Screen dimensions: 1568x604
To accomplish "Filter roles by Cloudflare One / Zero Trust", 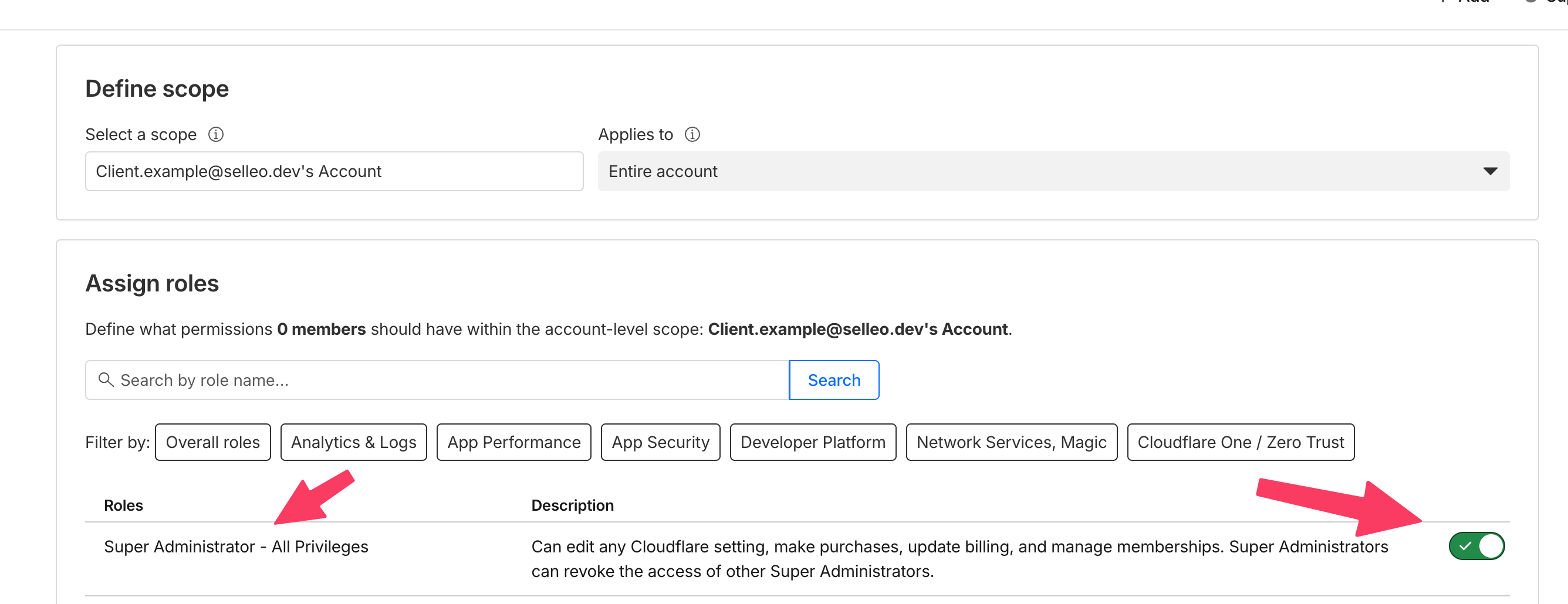I will (x=1241, y=442).
